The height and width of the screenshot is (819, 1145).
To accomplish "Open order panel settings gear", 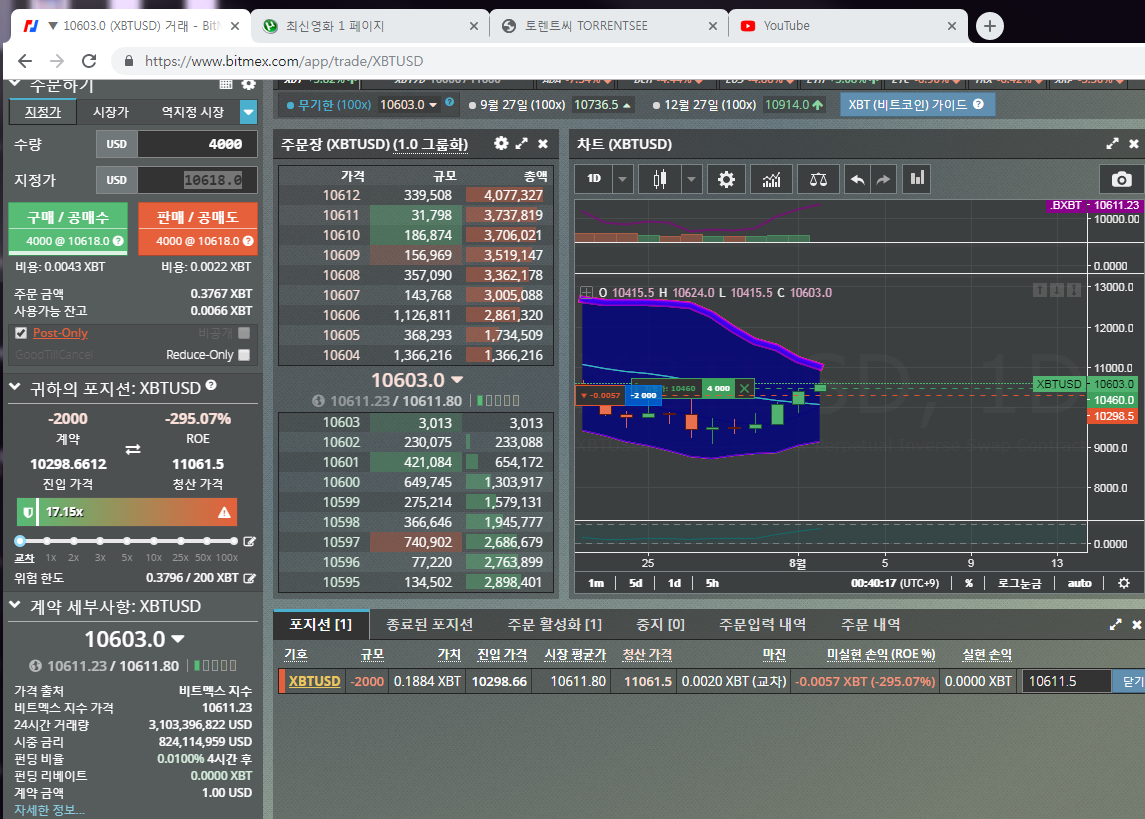I will [248, 85].
